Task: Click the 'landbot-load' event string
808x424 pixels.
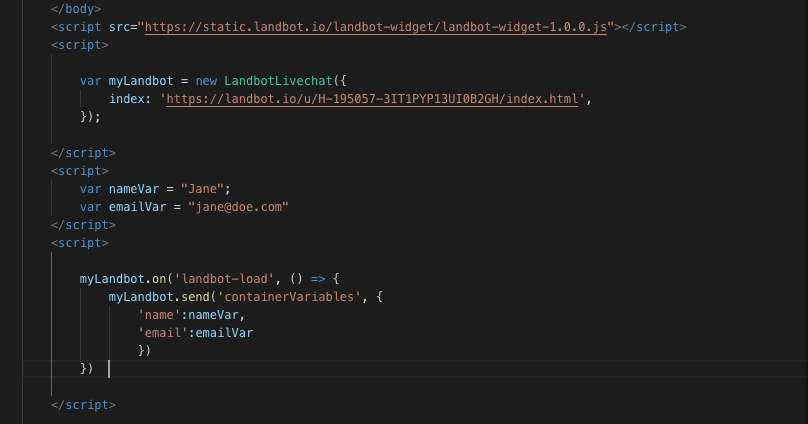Action: click(x=224, y=279)
